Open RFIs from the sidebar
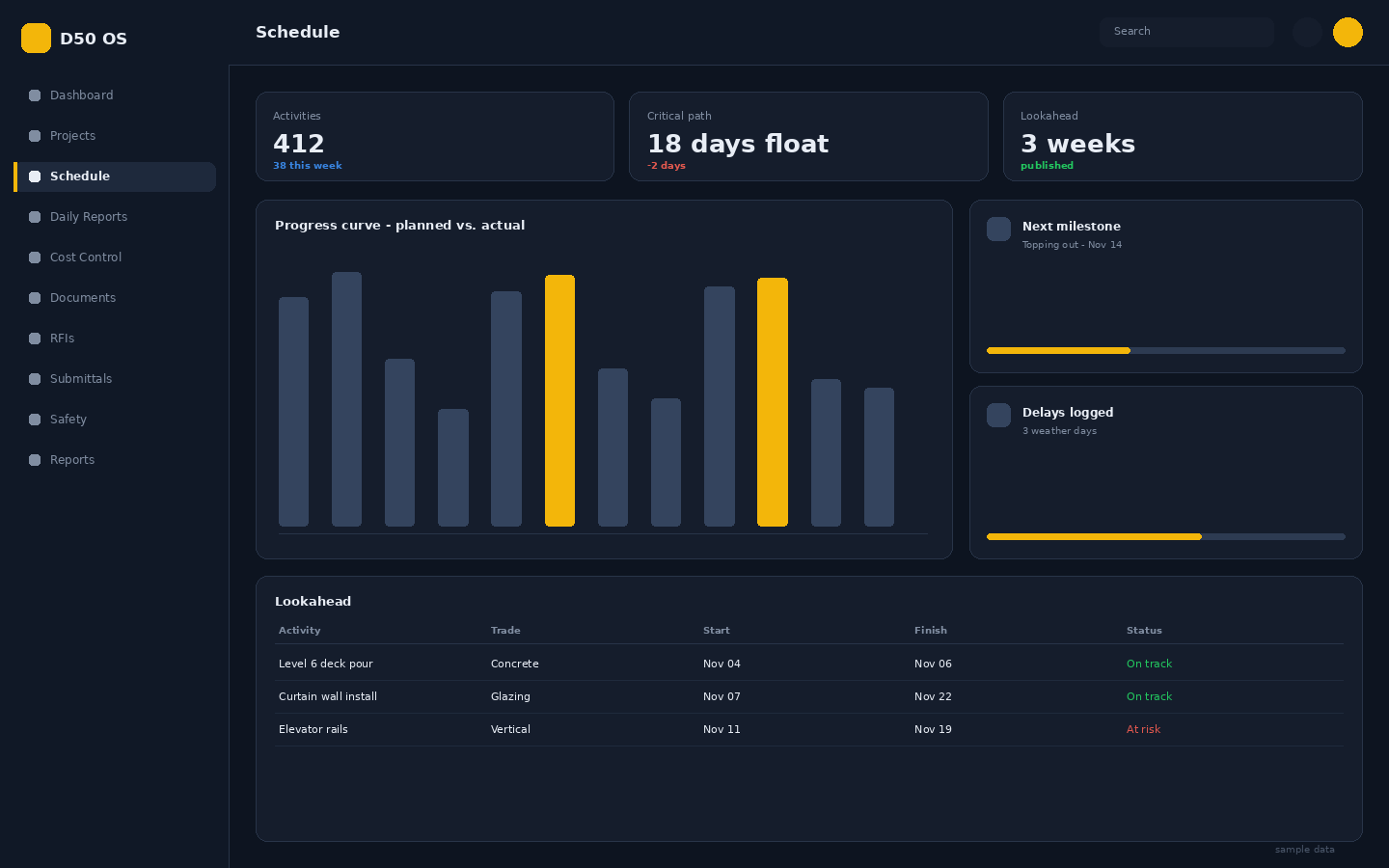The width and height of the screenshot is (1389, 868). [x=115, y=339]
